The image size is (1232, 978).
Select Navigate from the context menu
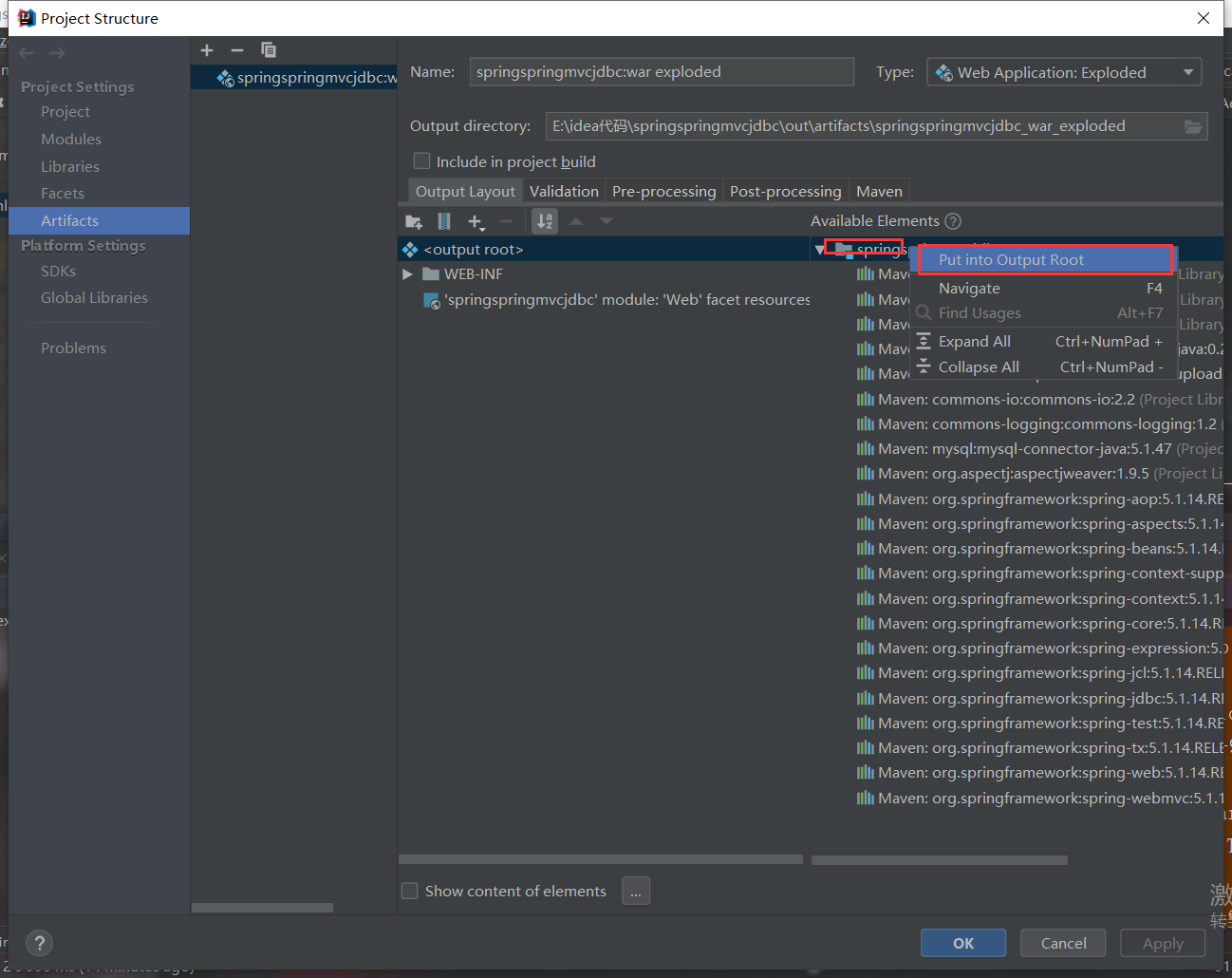pyautogui.click(x=1044, y=288)
